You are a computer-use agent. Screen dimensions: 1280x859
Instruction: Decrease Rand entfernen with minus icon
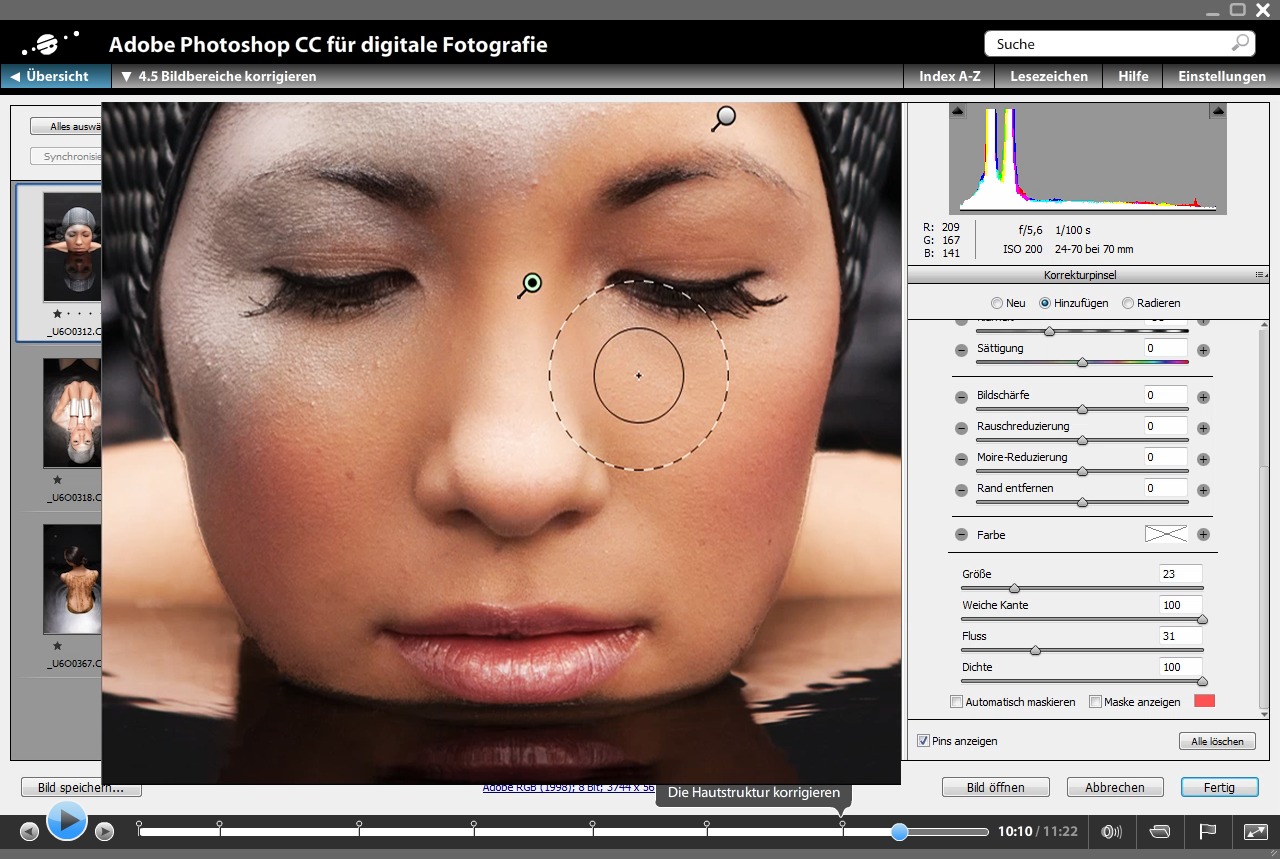[961, 490]
